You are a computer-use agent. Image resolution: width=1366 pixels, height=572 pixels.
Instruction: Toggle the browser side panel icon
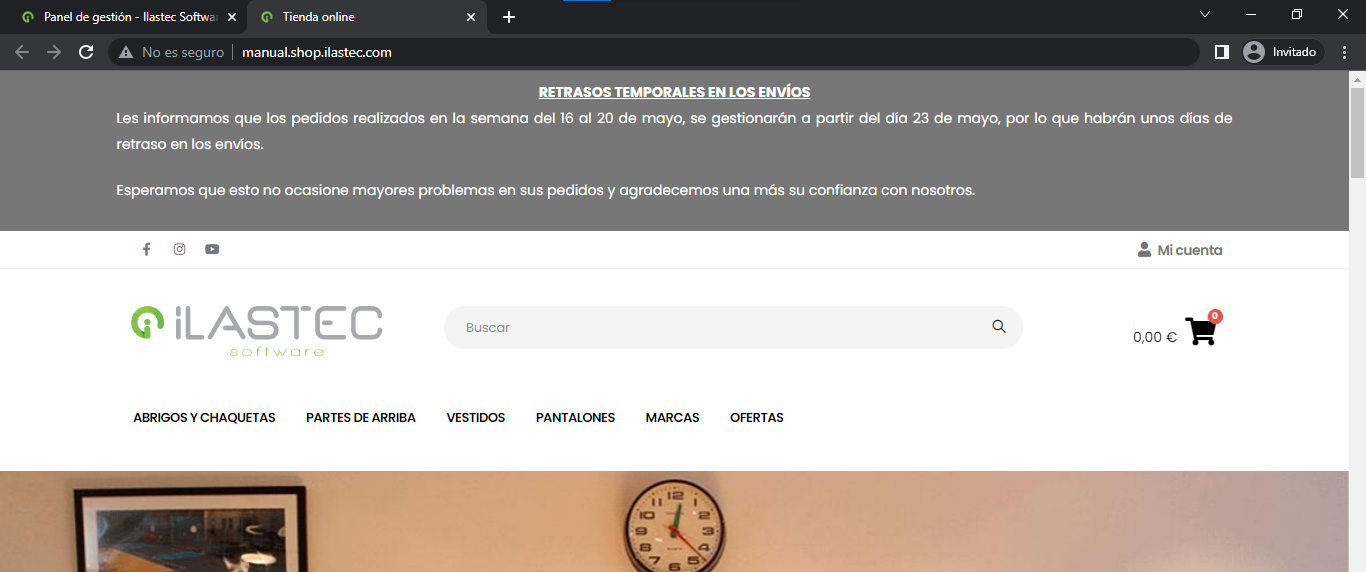(1221, 52)
